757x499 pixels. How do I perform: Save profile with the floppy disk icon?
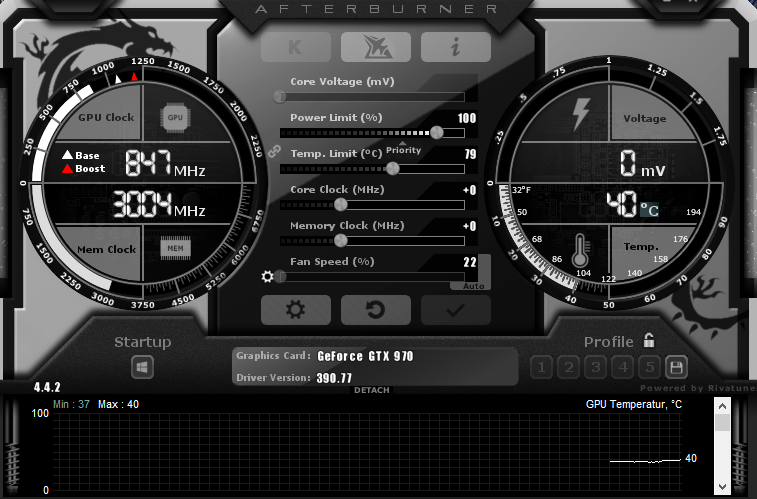tap(676, 367)
